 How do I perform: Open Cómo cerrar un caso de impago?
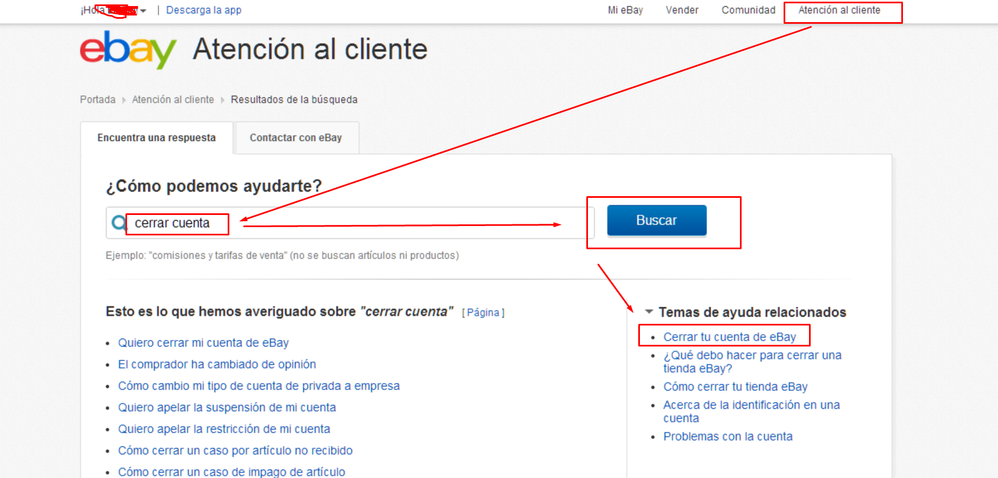[x=232, y=472]
